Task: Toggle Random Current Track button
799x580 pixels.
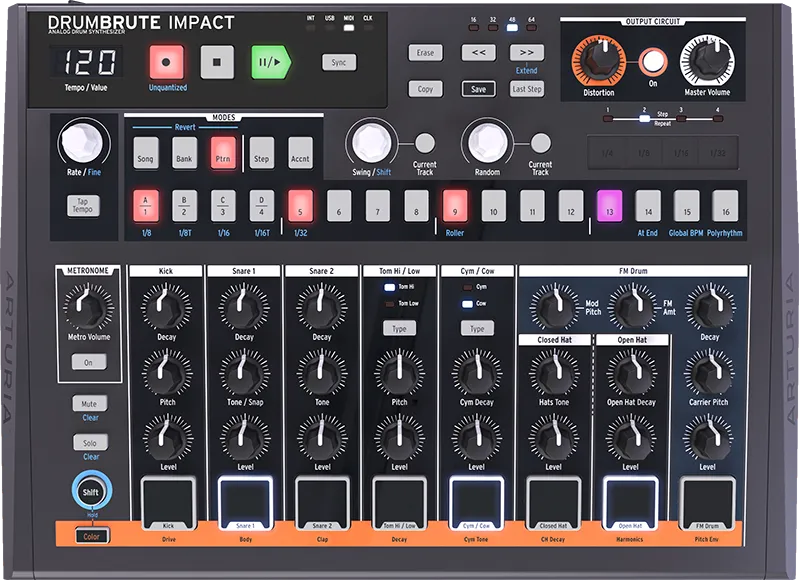Action: pos(541,143)
